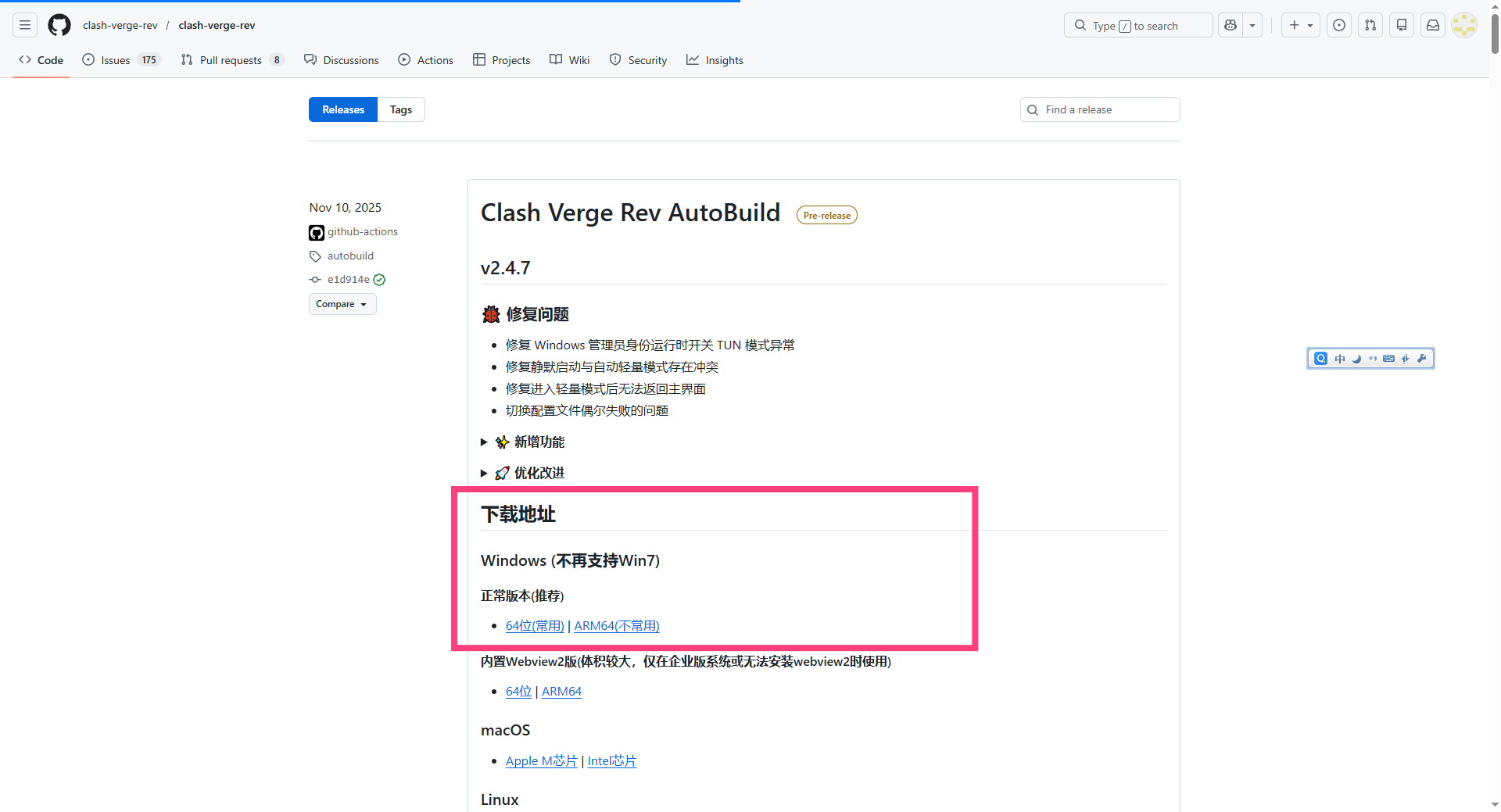
Task: Open the GitHub Copilot chat icon
Action: [1230, 25]
